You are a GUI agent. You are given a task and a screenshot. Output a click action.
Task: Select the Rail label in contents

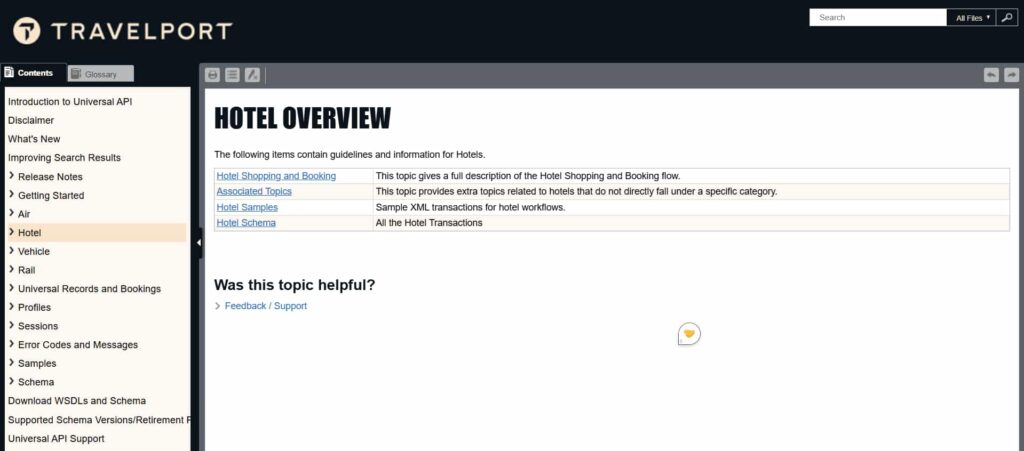click(27, 270)
